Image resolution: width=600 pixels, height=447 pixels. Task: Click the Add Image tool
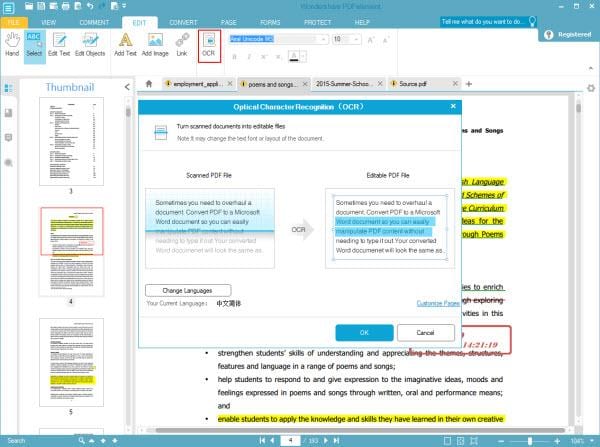[x=155, y=45]
